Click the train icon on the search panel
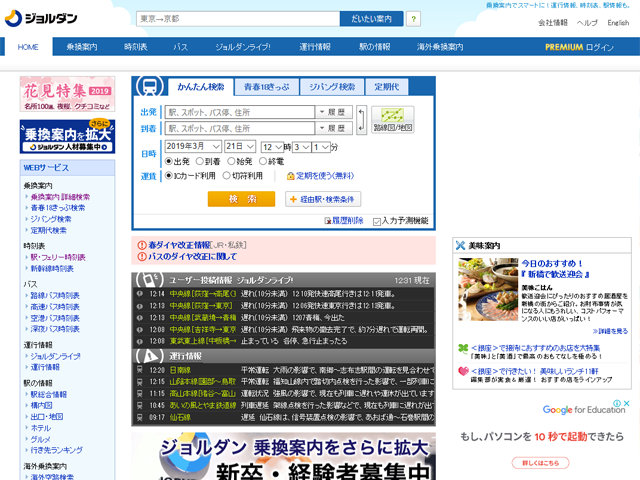 click(147, 88)
